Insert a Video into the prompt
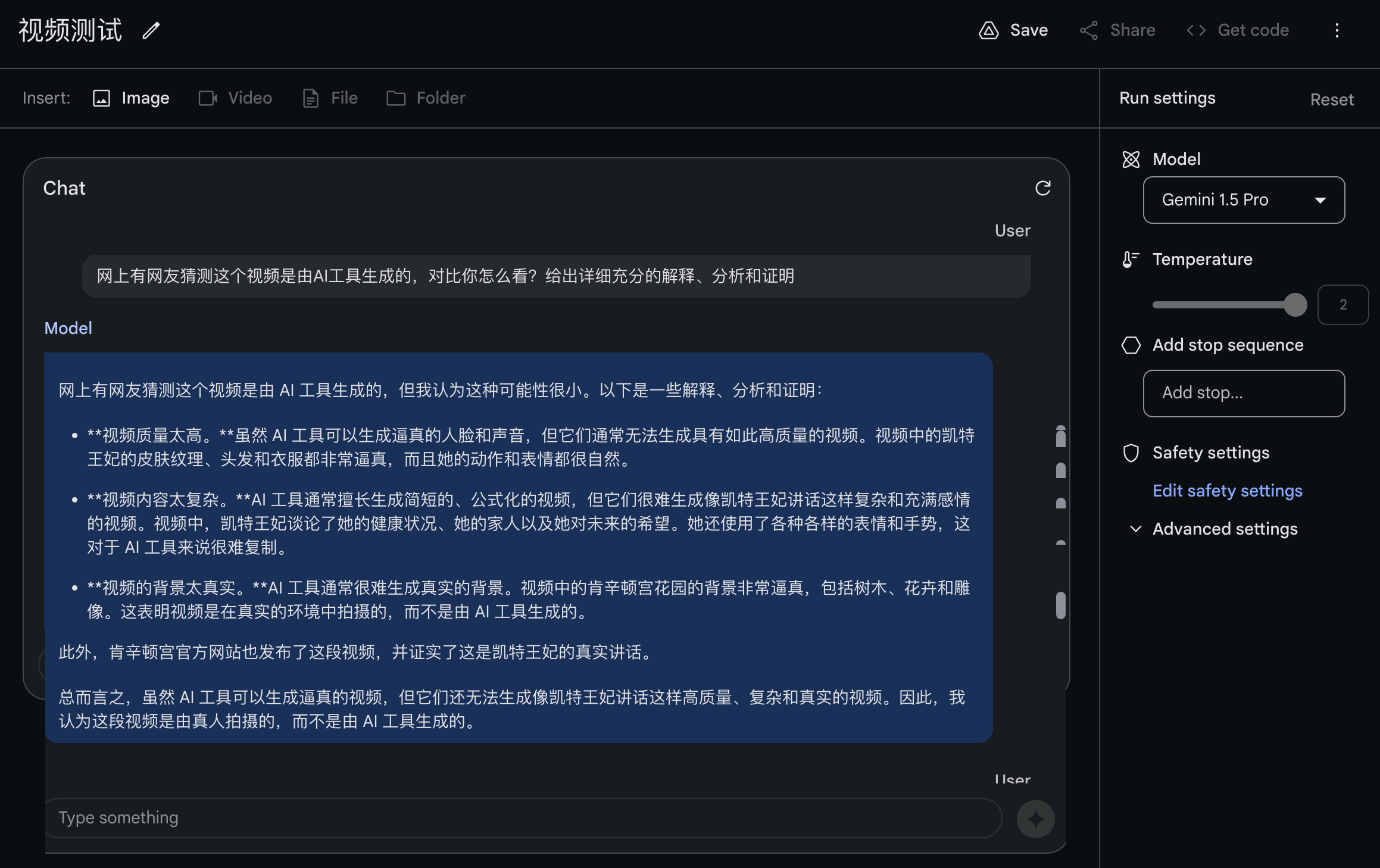 pyautogui.click(x=235, y=98)
